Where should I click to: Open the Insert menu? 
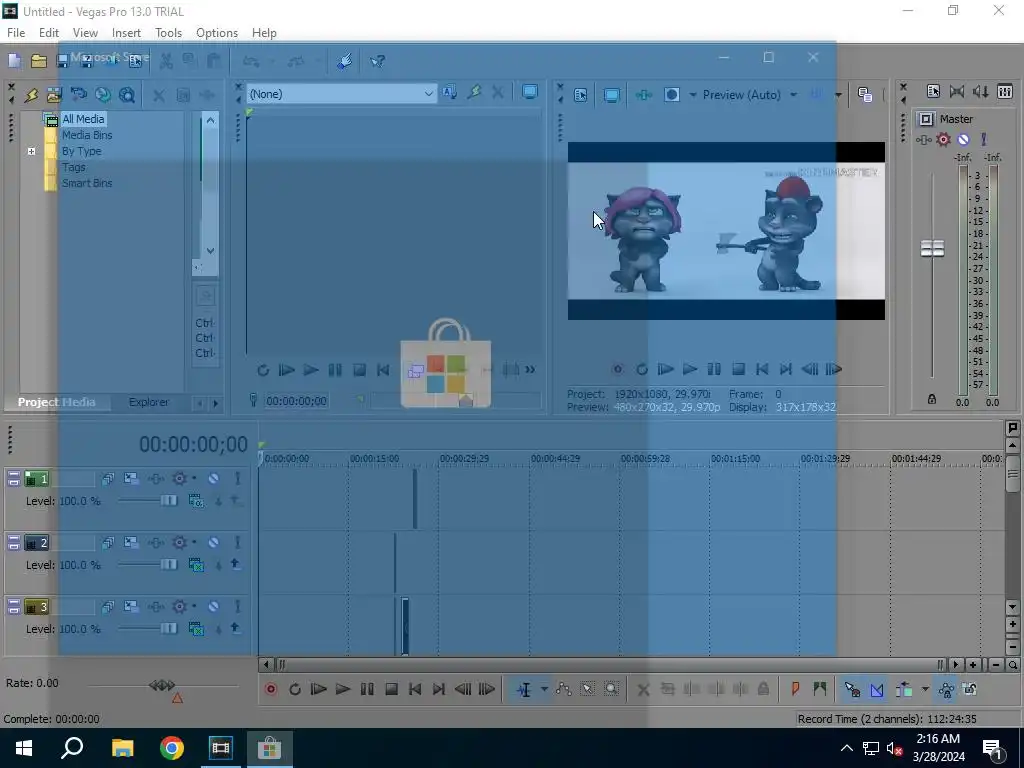click(126, 33)
